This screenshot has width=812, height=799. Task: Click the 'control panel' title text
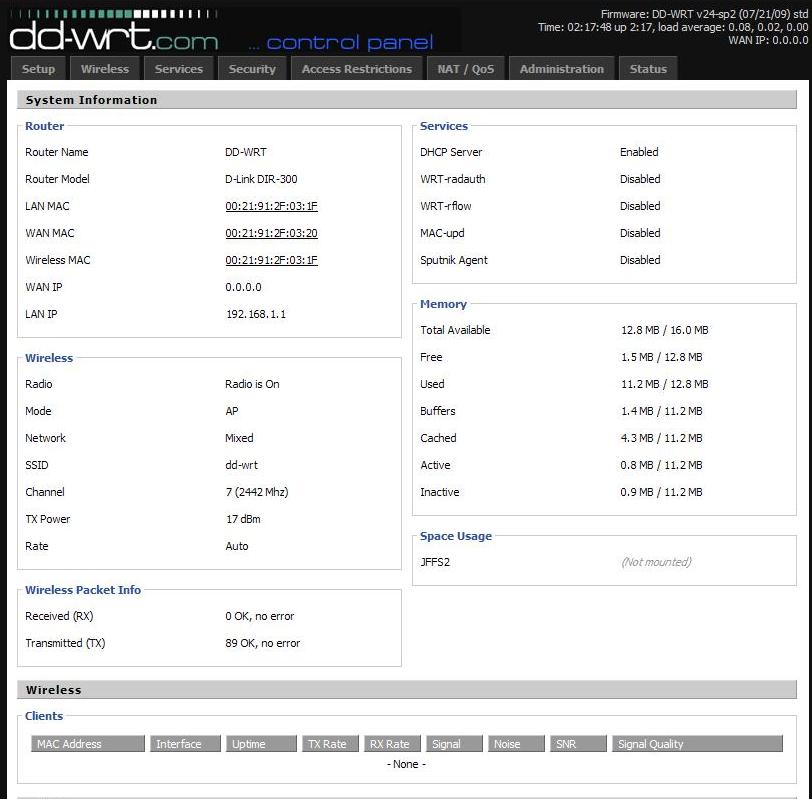350,42
